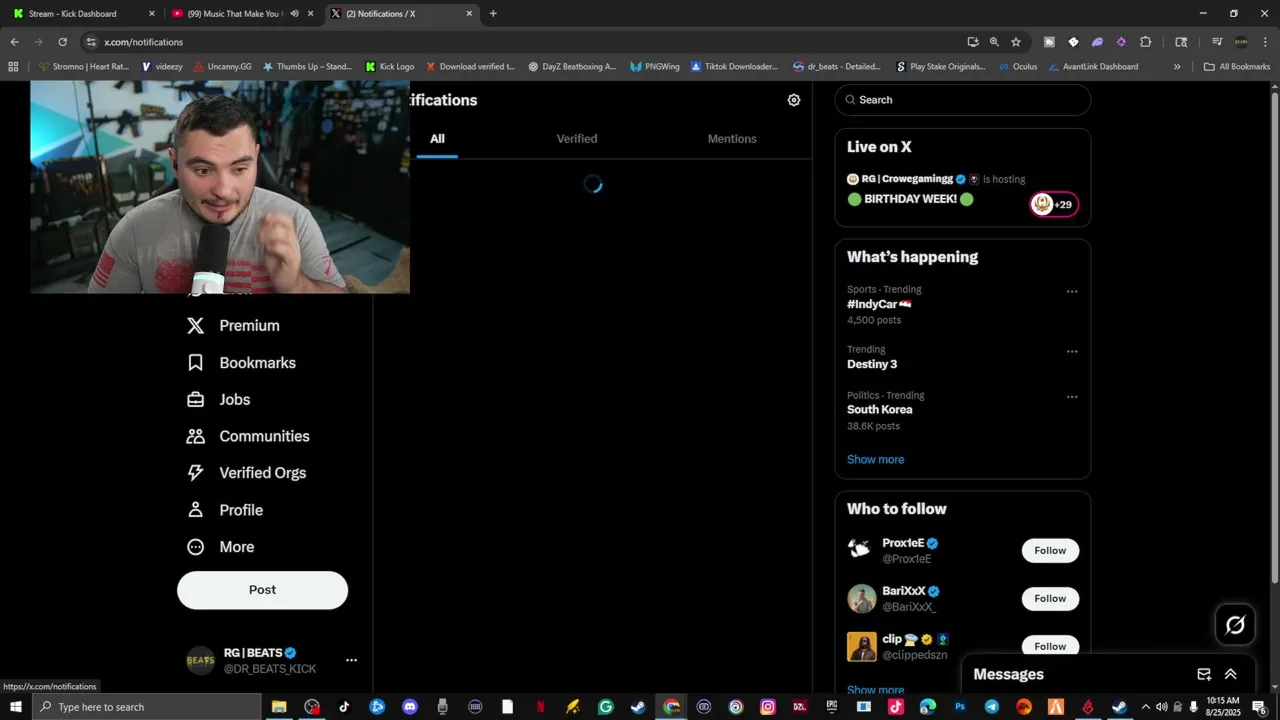
Task: Open options for South Korea trend
Action: [1072, 397]
